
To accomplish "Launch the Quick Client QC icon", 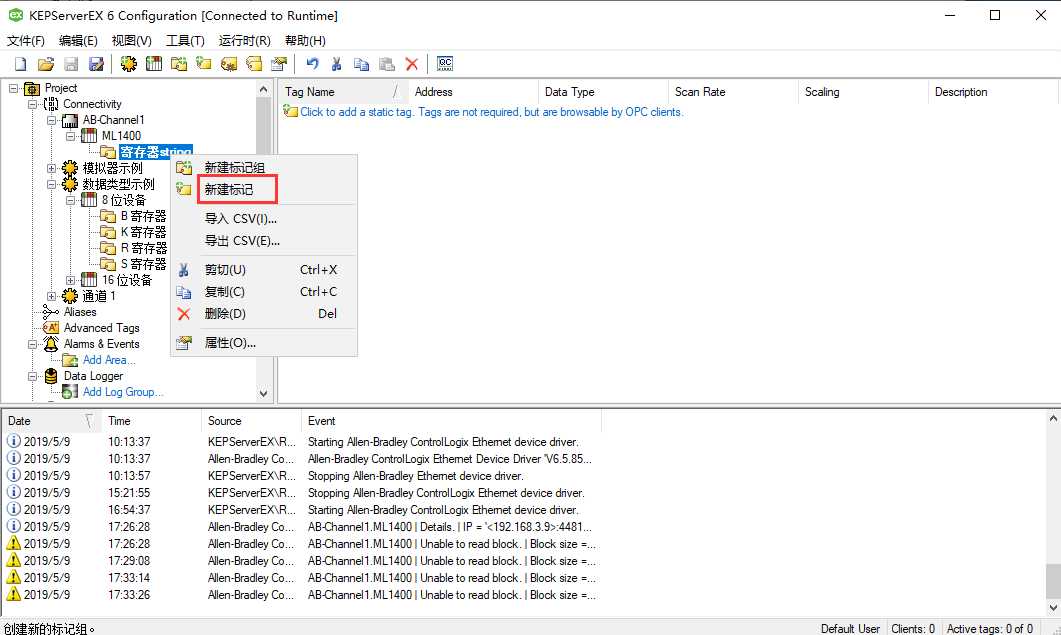I will coord(445,64).
